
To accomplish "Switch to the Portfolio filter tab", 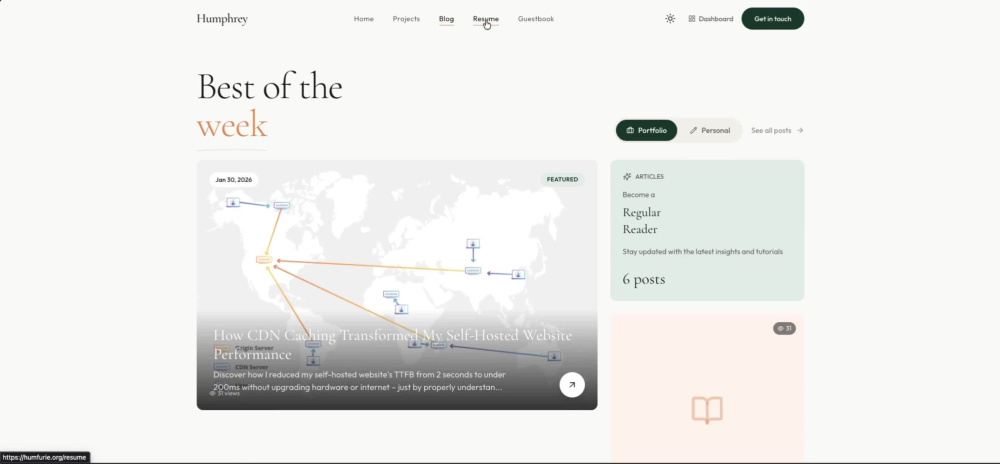I will [x=646, y=131].
